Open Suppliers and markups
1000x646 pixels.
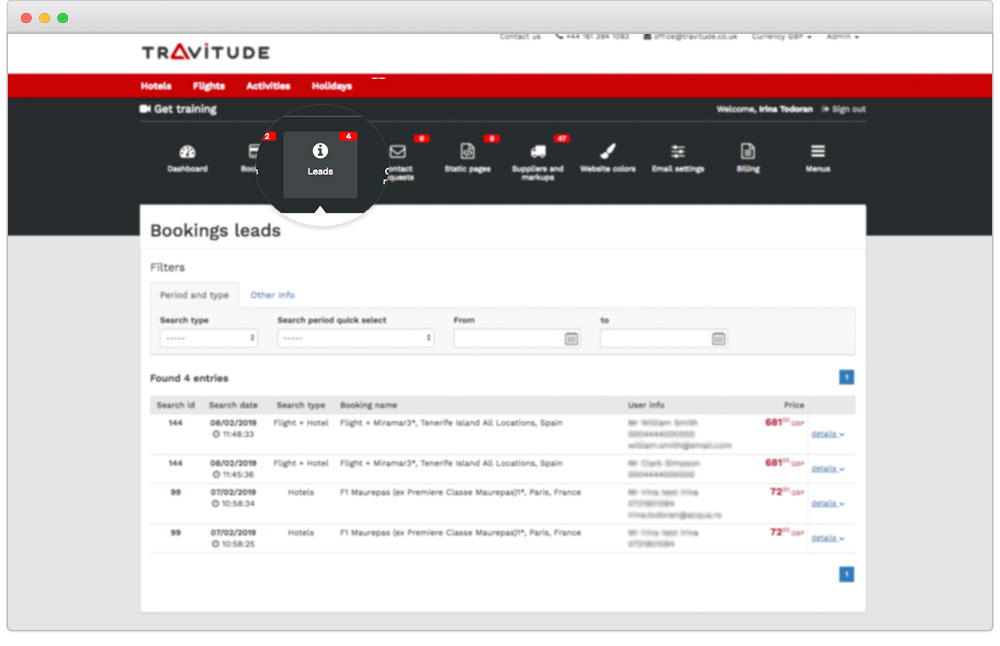[538, 160]
